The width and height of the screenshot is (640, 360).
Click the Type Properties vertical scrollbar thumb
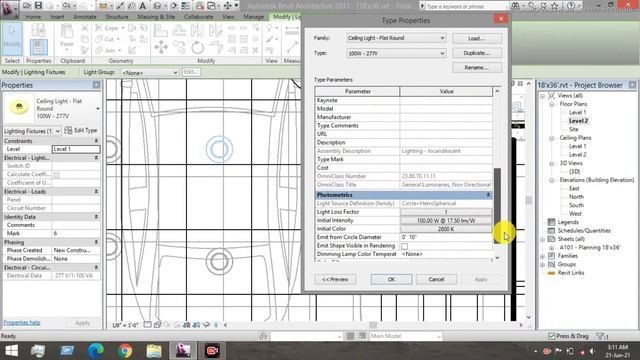click(x=497, y=205)
